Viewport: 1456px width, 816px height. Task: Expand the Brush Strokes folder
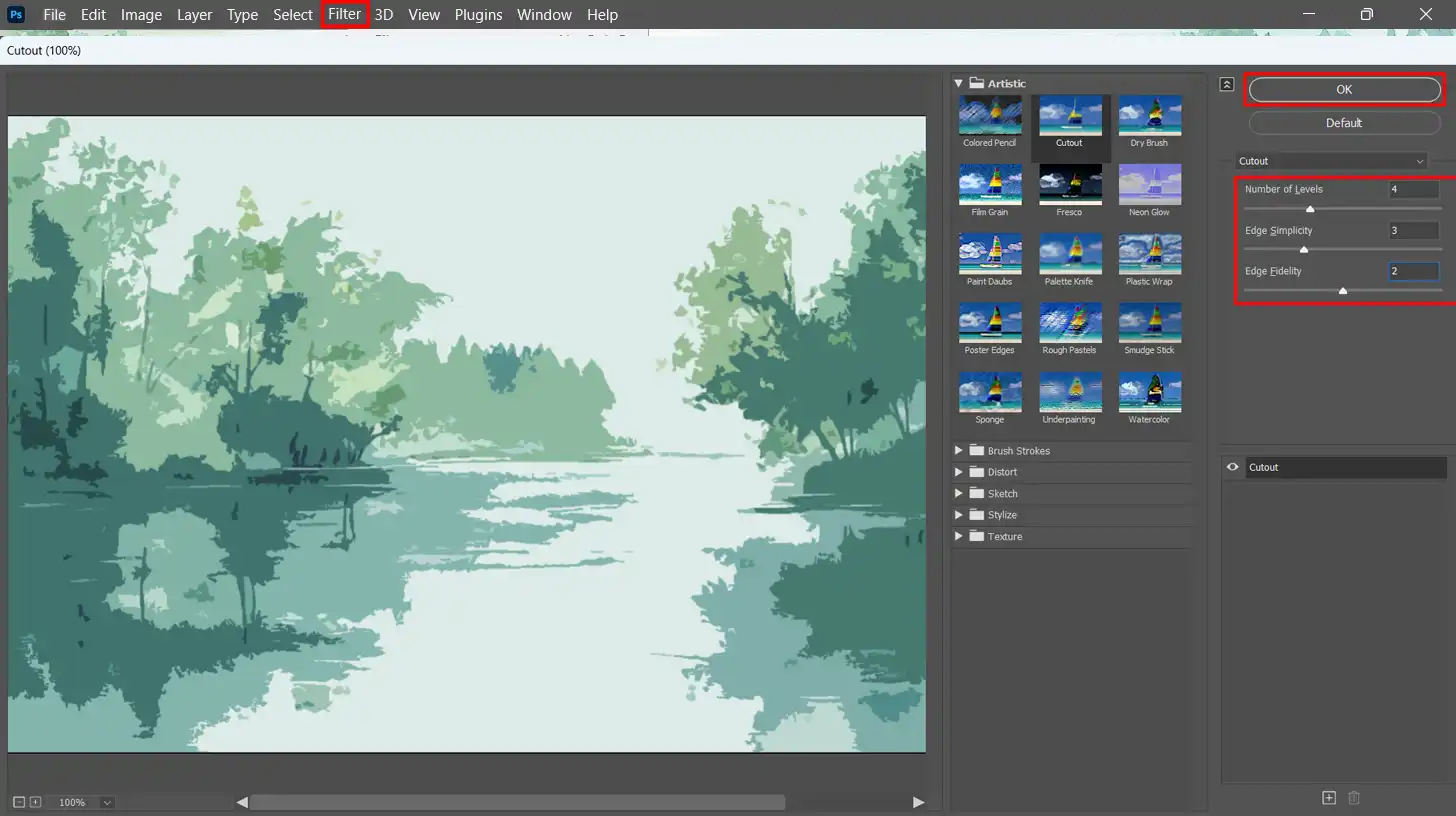coord(958,450)
